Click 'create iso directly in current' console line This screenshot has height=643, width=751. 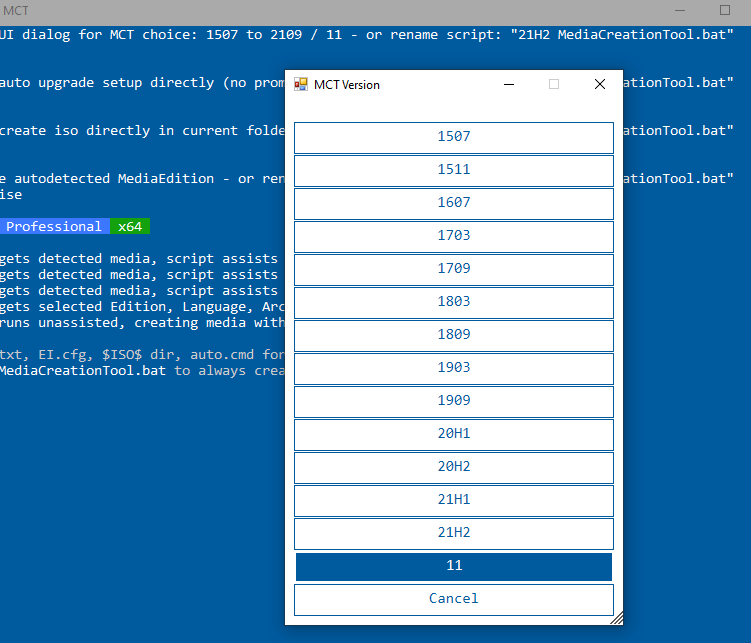click(118, 131)
